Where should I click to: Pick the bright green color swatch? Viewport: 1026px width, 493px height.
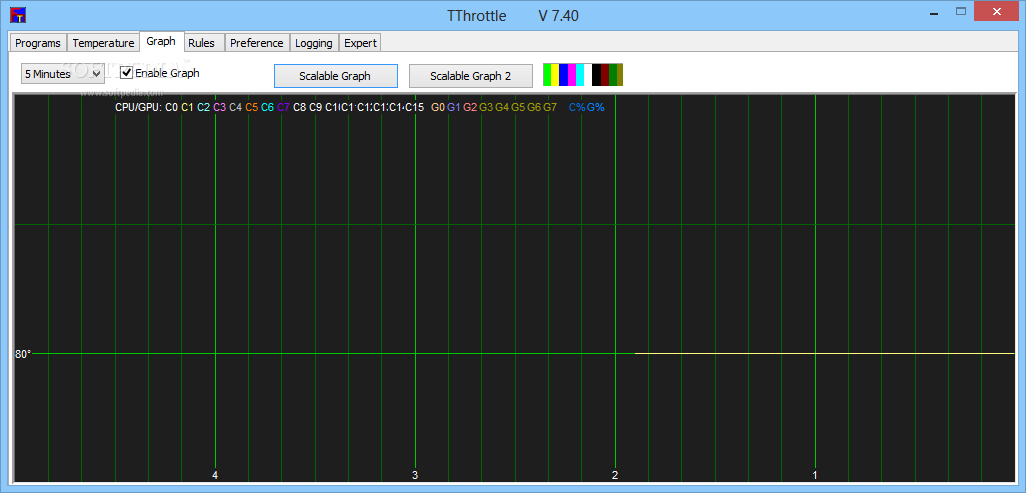coord(547,75)
